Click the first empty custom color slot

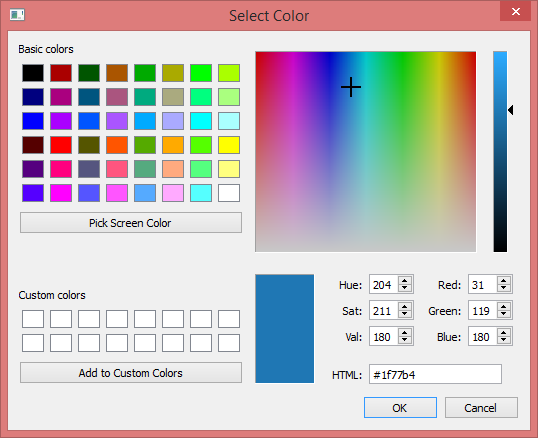point(33,319)
